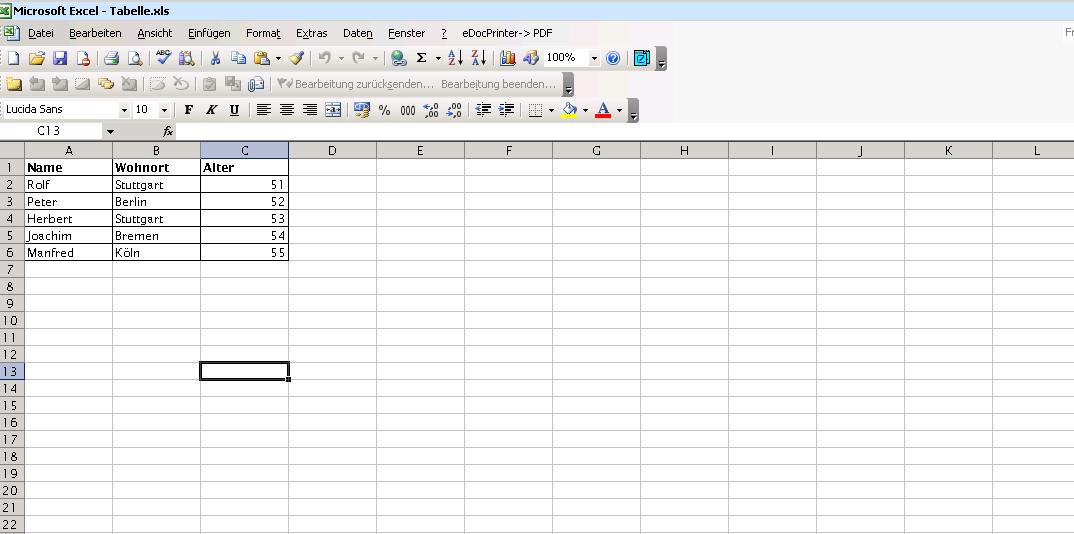This screenshot has width=1074, height=534.
Task: Open the Einfügen menu
Action: tap(208, 33)
